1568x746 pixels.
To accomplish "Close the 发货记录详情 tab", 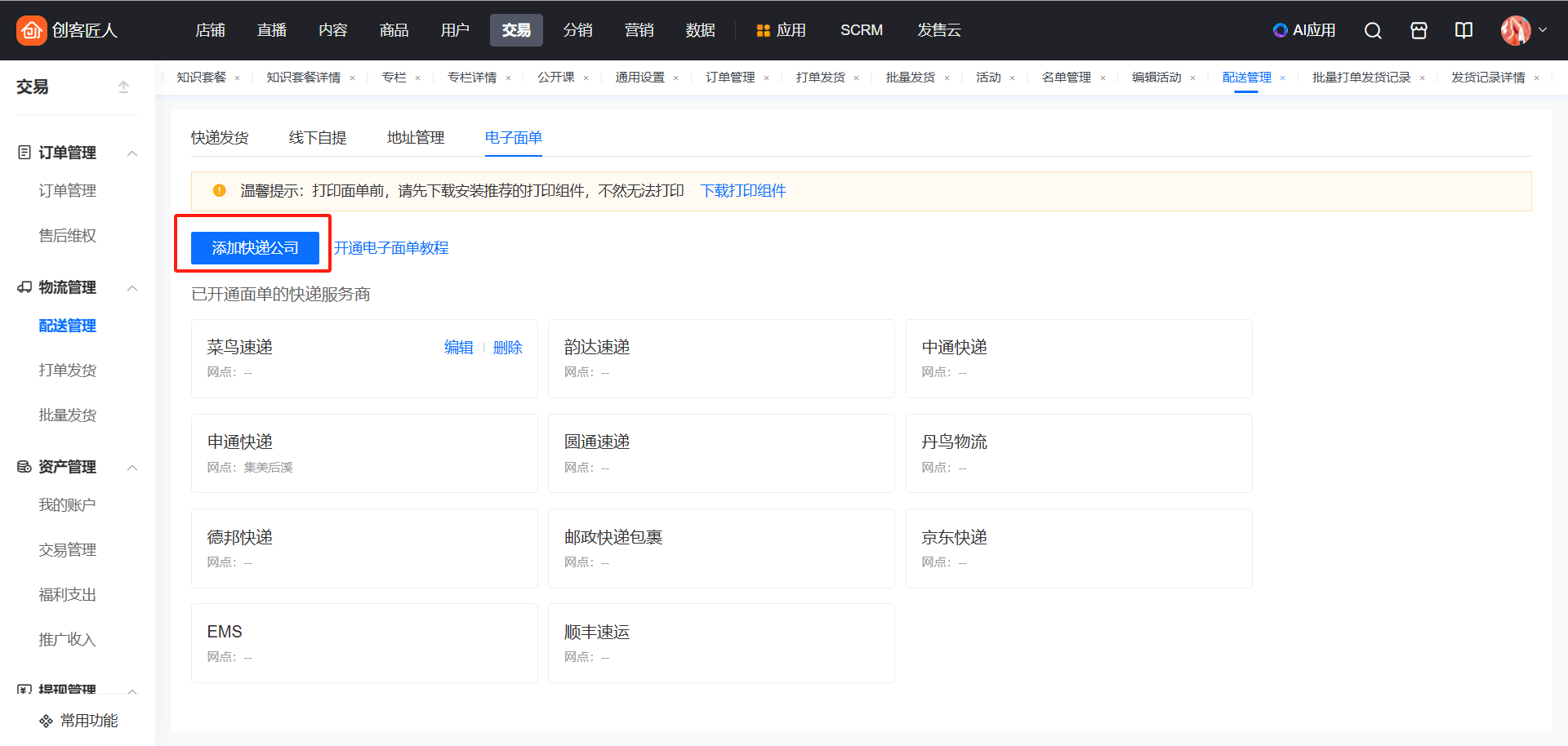I will [1536, 78].
